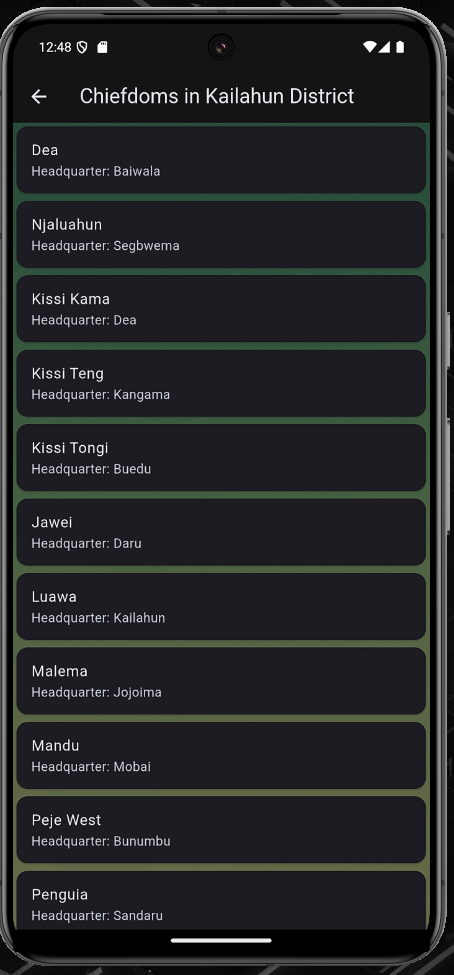
Task: Tap the Wi-Fi status icon
Action: click(369, 47)
